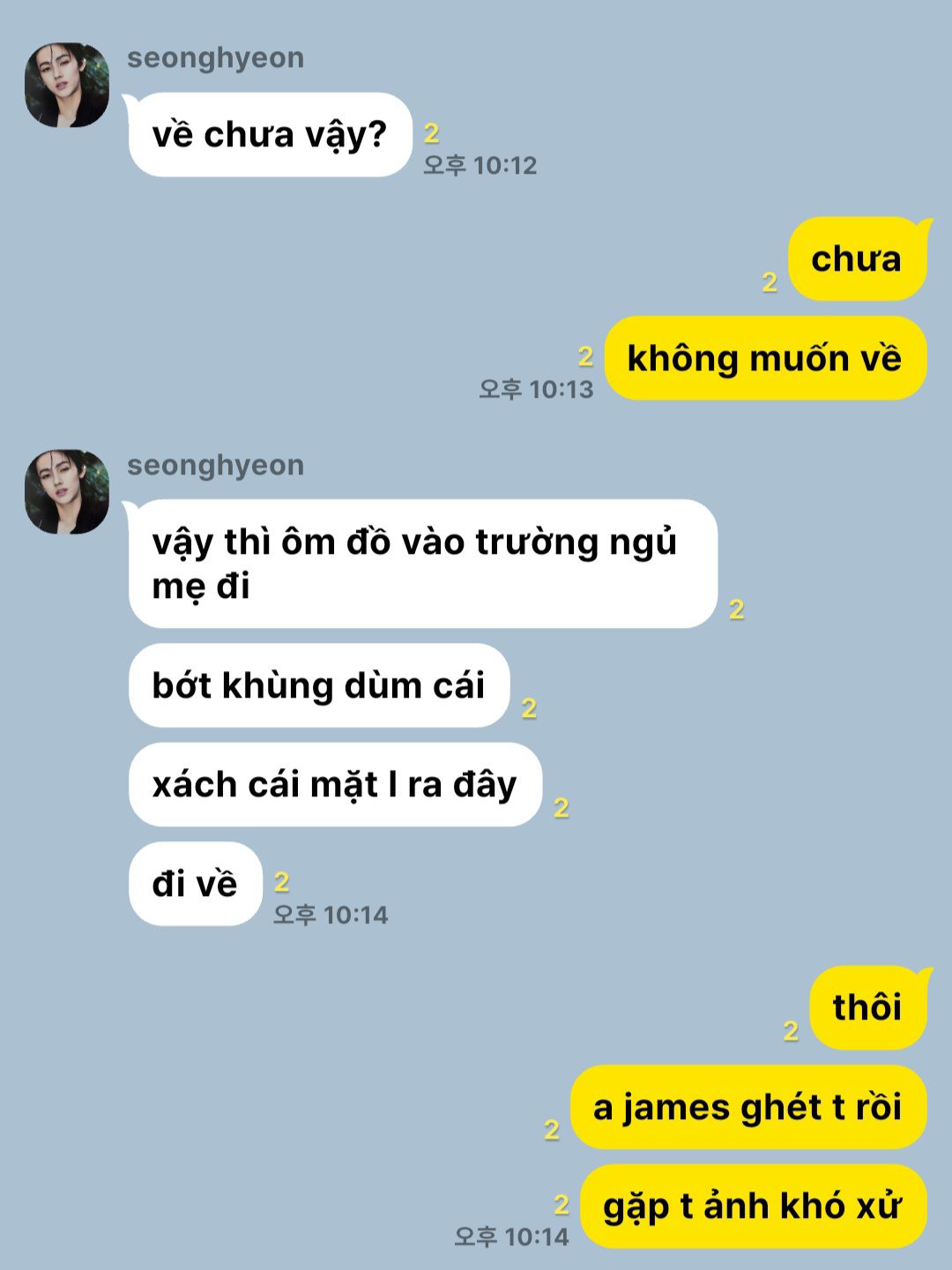Tap the unread count beside 'bớt khùng dùm cái'
The image size is (952, 1270).
tap(529, 708)
